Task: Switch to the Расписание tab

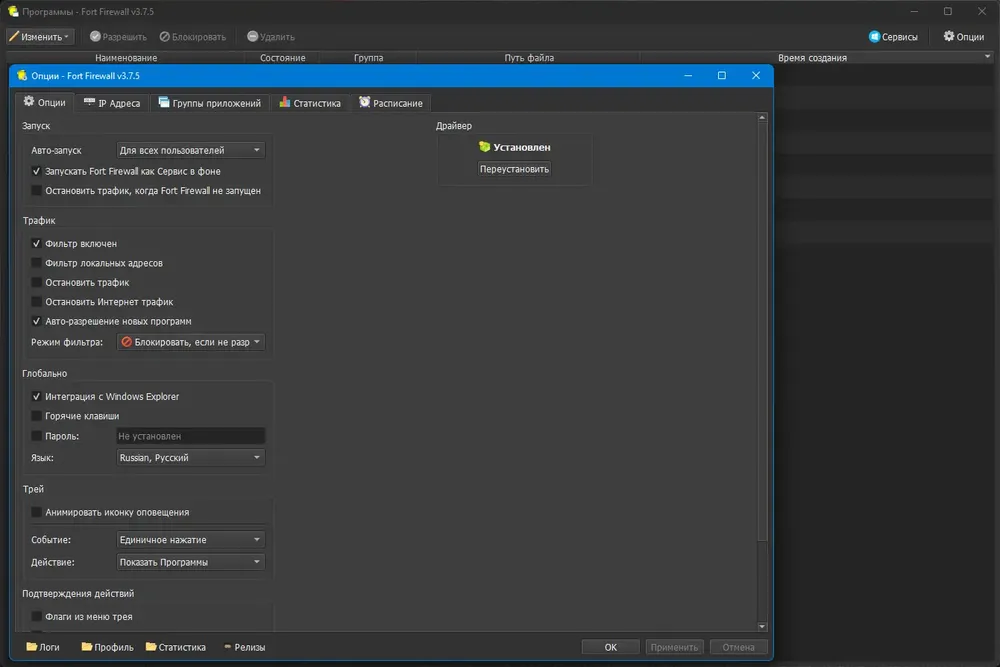Action: [x=391, y=103]
